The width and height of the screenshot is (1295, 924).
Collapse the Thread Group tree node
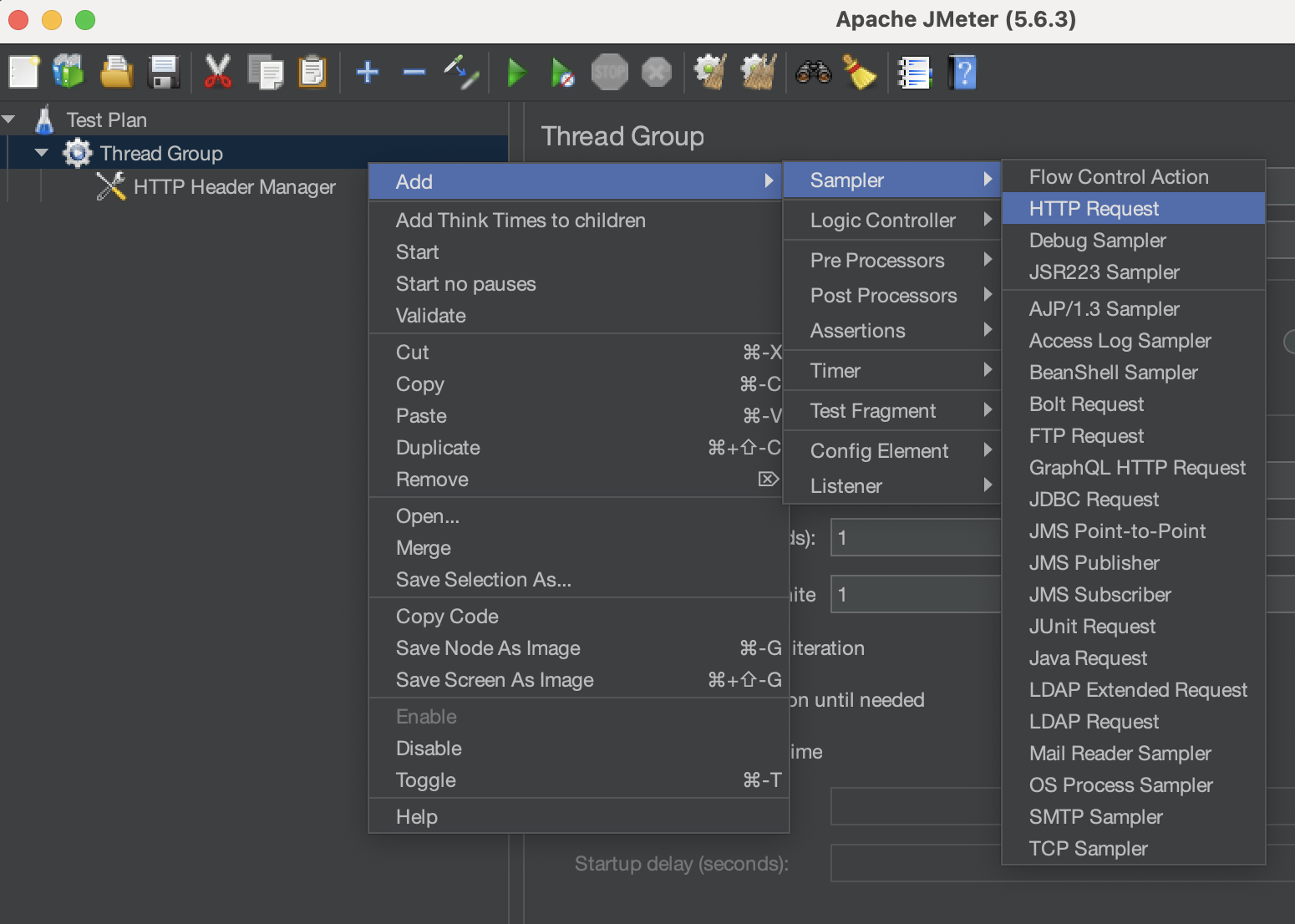[42, 153]
